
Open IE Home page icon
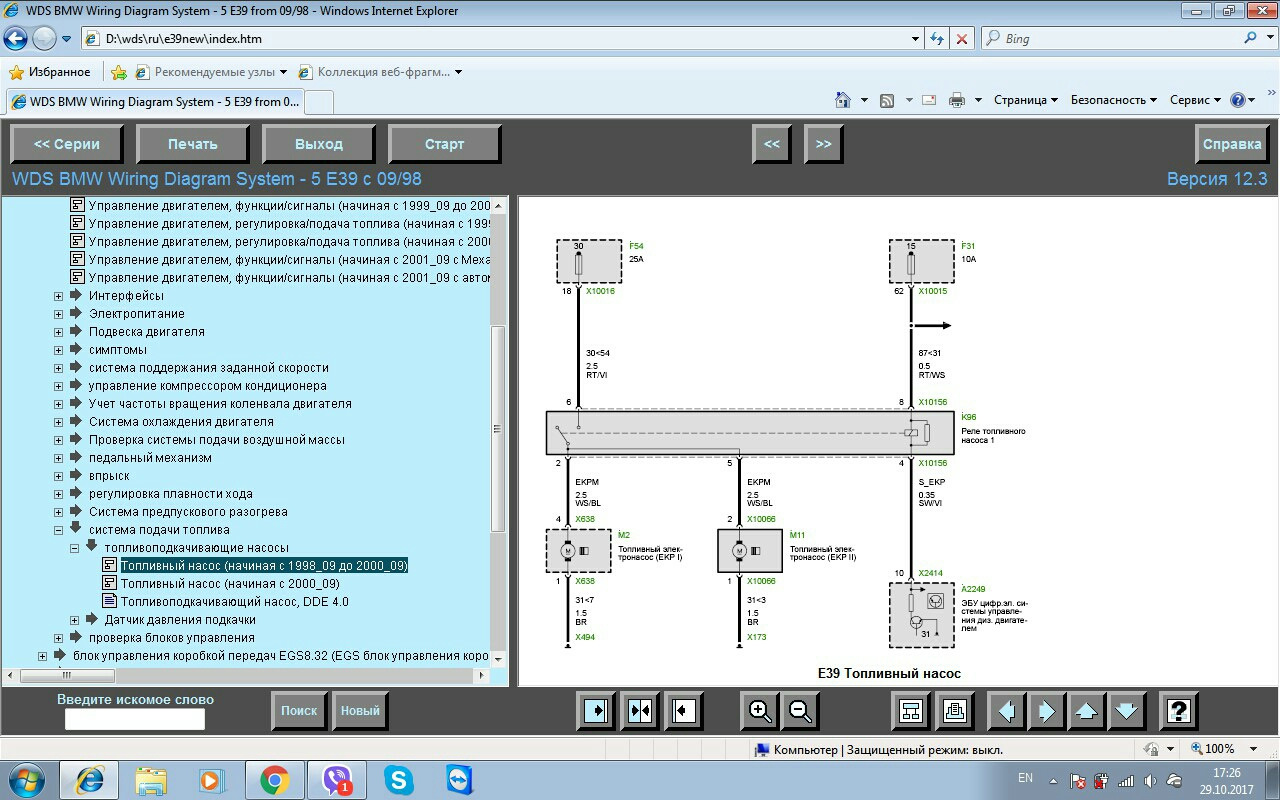tap(843, 100)
